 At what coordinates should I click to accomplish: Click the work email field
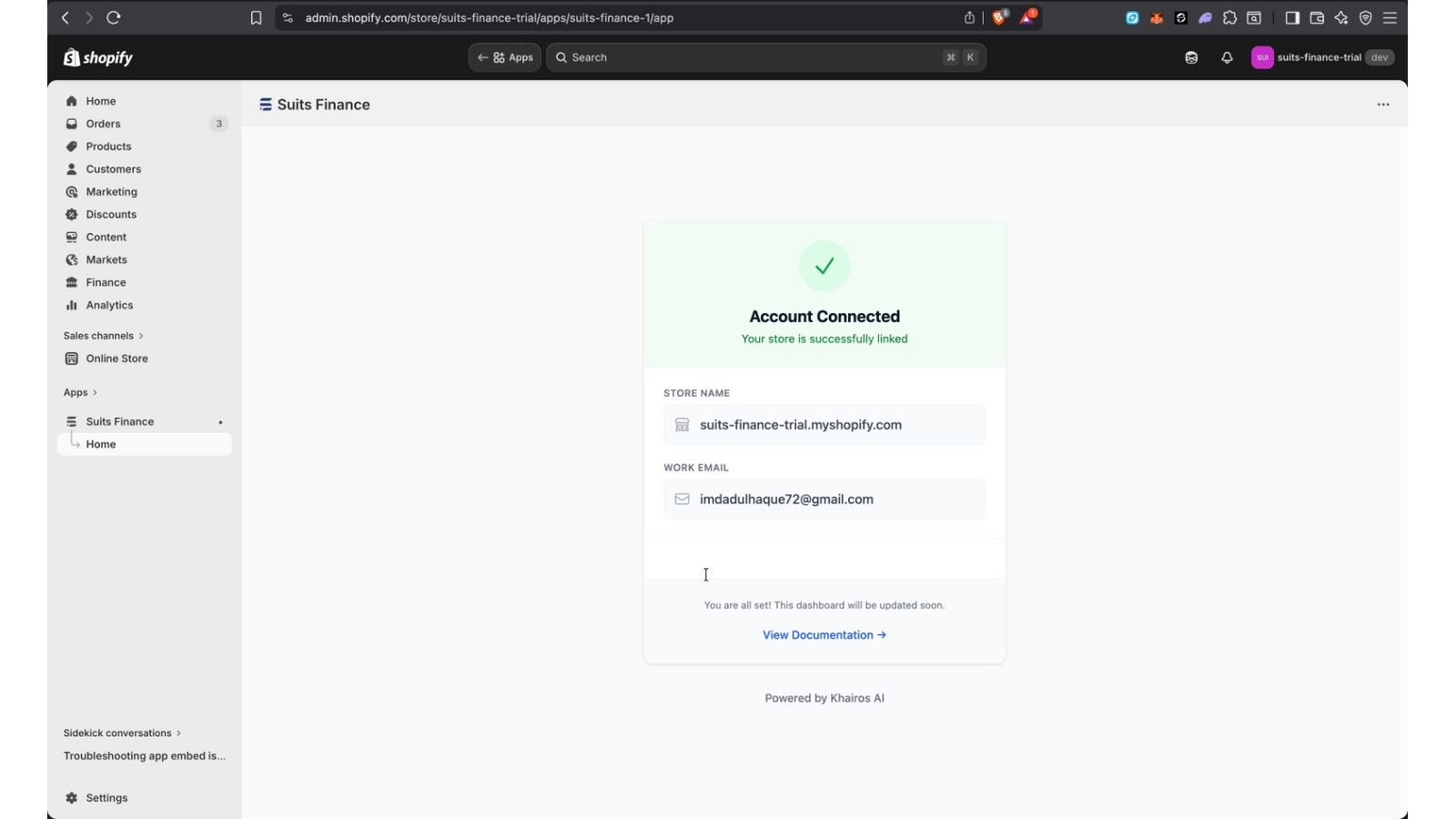[824, 500]
